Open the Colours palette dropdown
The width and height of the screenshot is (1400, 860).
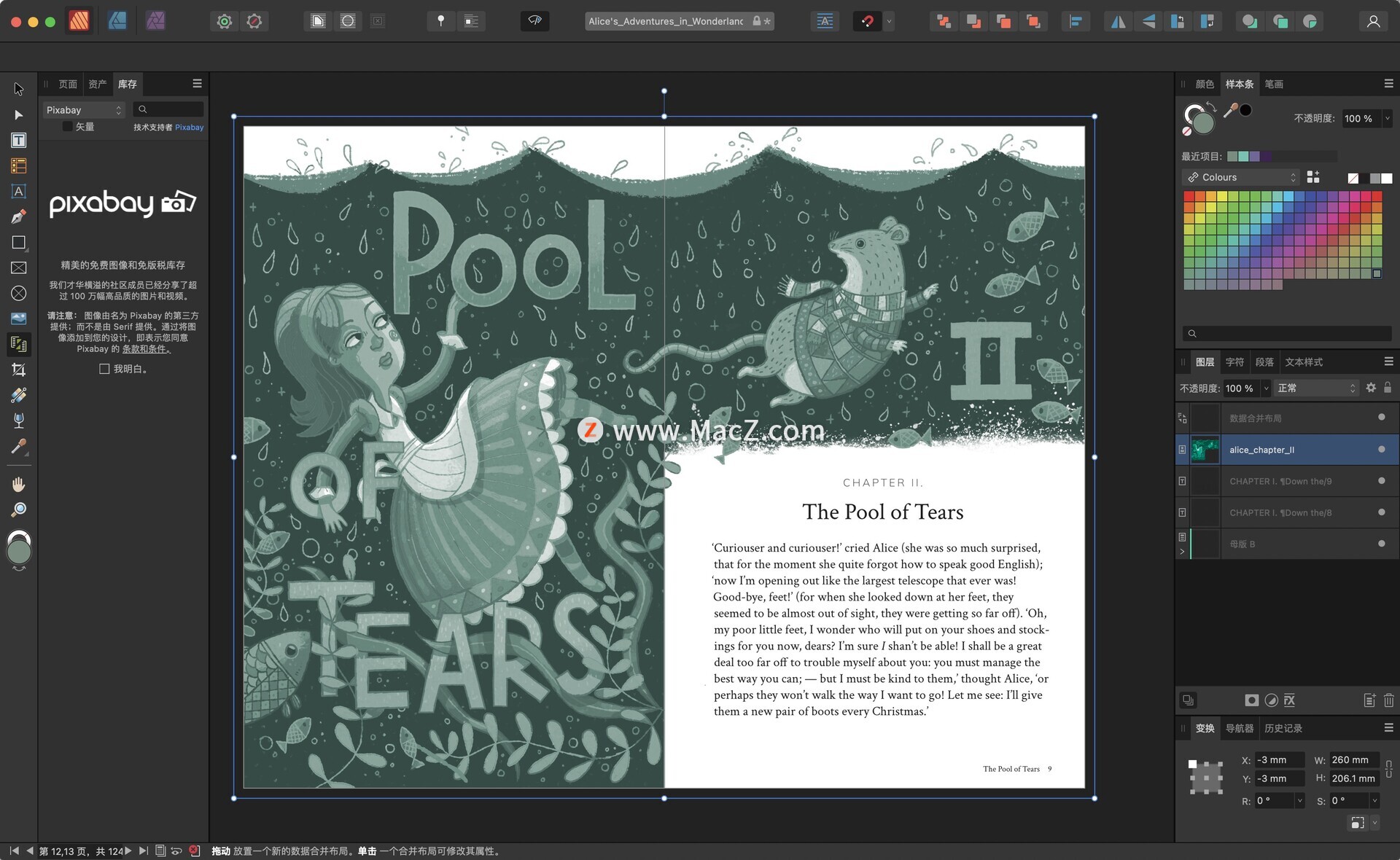tap(1240, 177)
